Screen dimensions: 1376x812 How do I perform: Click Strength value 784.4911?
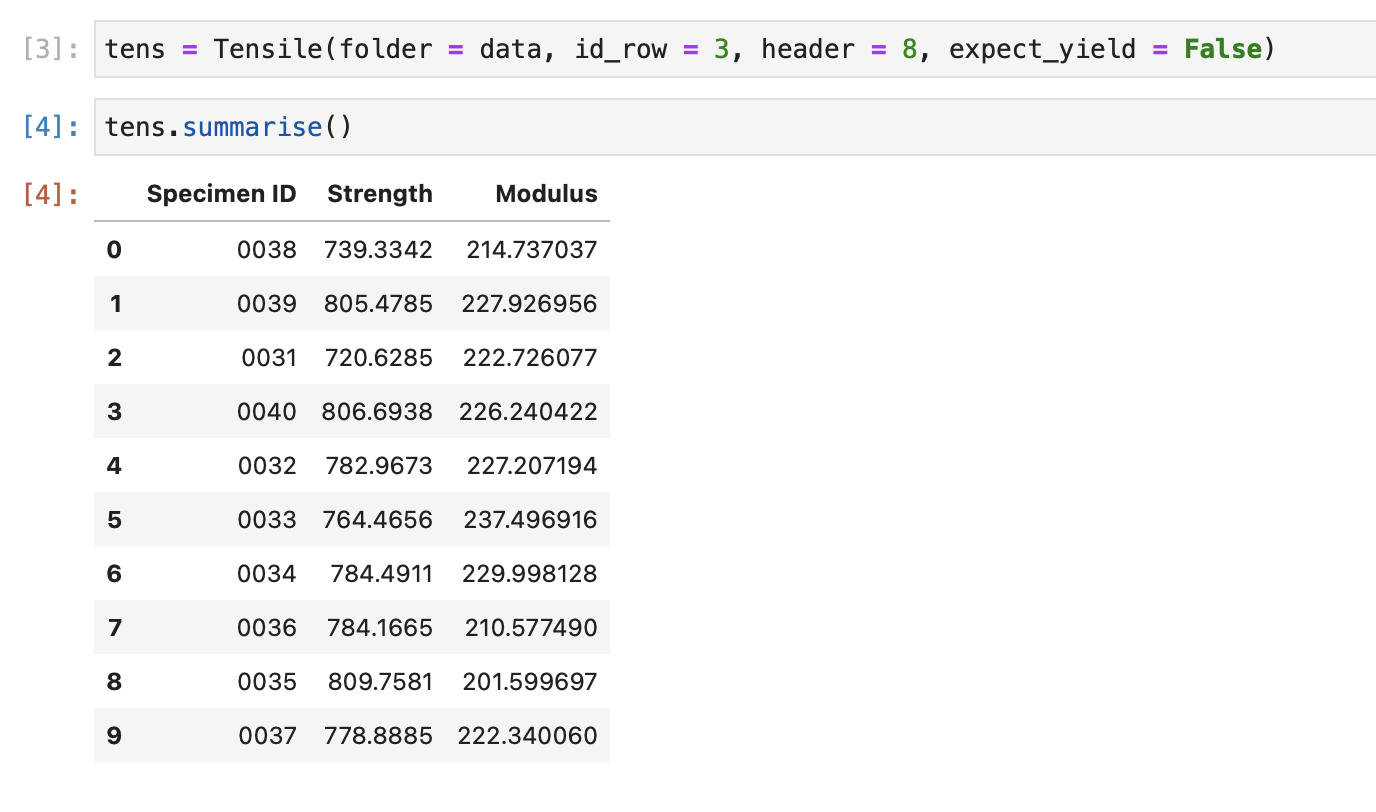(x=380, y=573)
